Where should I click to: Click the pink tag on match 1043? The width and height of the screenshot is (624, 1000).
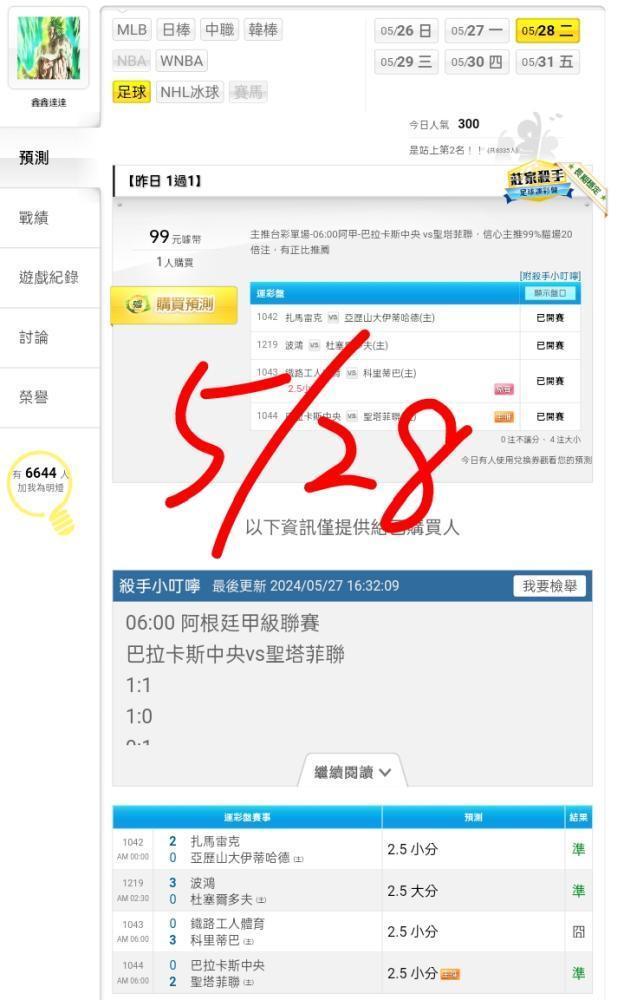point(504,388)
